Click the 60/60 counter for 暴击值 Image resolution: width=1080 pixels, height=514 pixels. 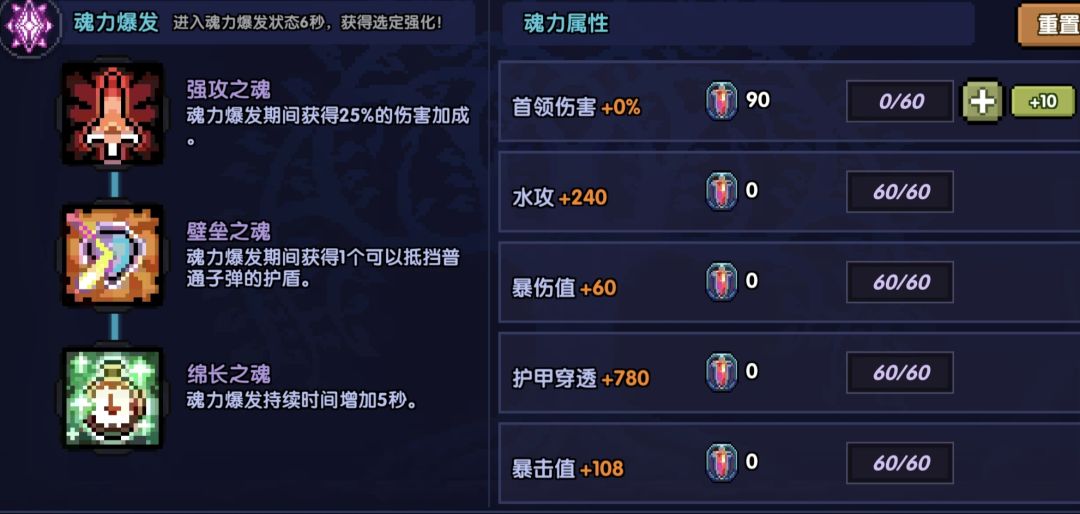[x=900, y=463]
